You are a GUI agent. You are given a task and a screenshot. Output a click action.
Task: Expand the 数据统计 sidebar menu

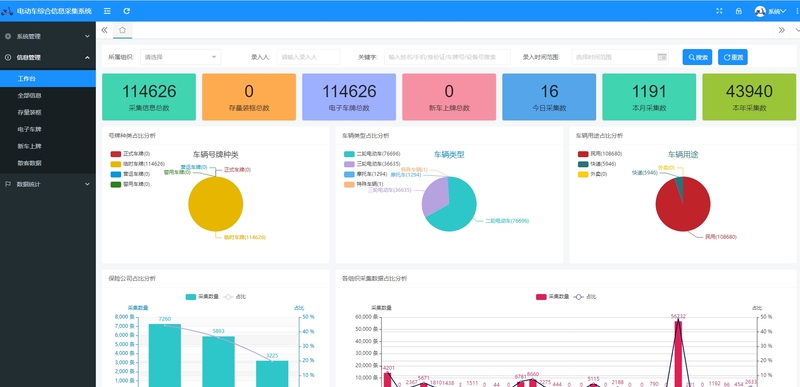[48, 184]
